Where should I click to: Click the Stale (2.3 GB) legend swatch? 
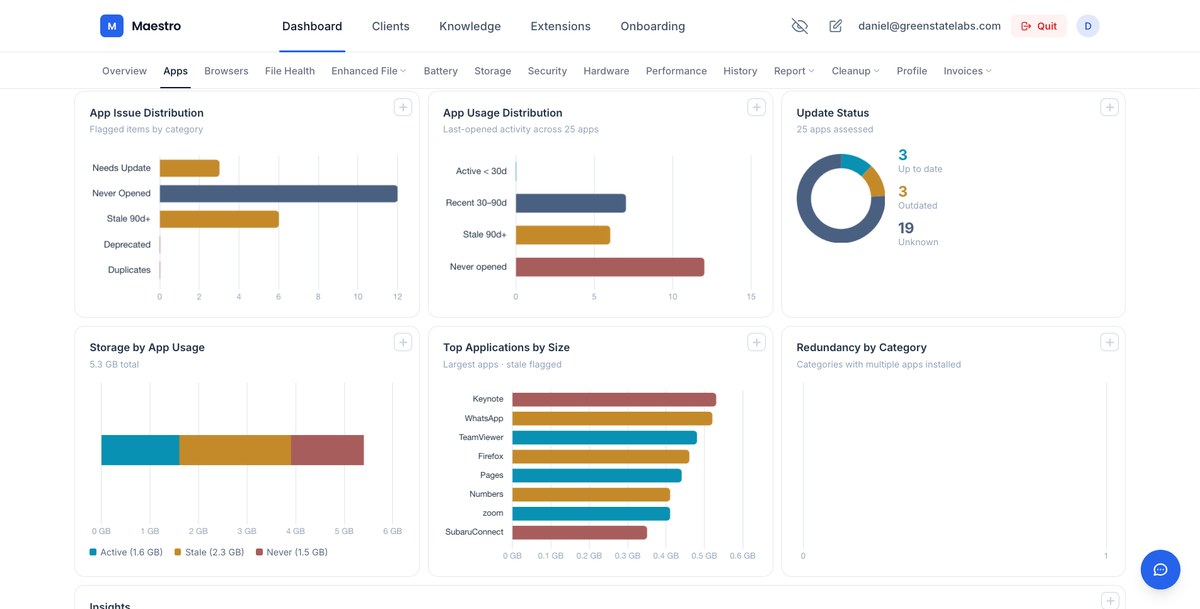[x=178, y=552]
